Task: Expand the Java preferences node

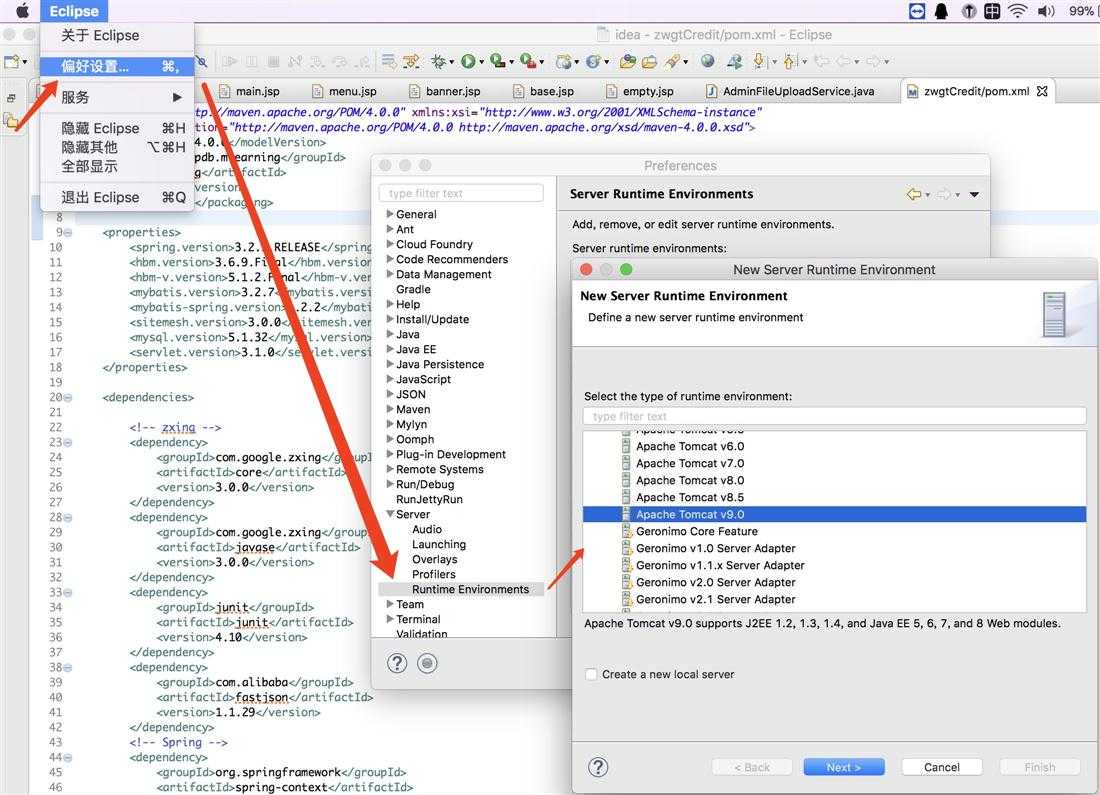Action: point(390,334)
